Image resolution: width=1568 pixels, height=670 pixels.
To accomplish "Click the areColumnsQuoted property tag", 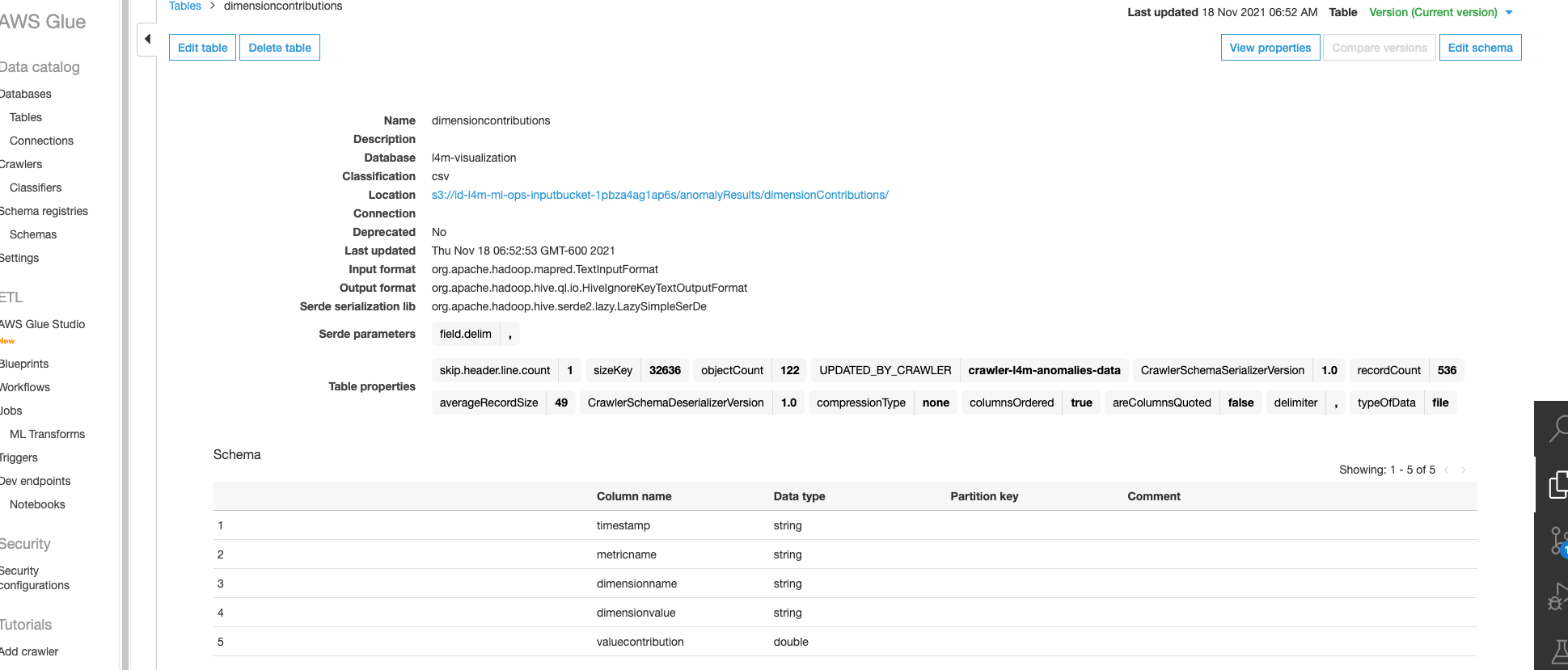I will click(x=1183, y=402).
